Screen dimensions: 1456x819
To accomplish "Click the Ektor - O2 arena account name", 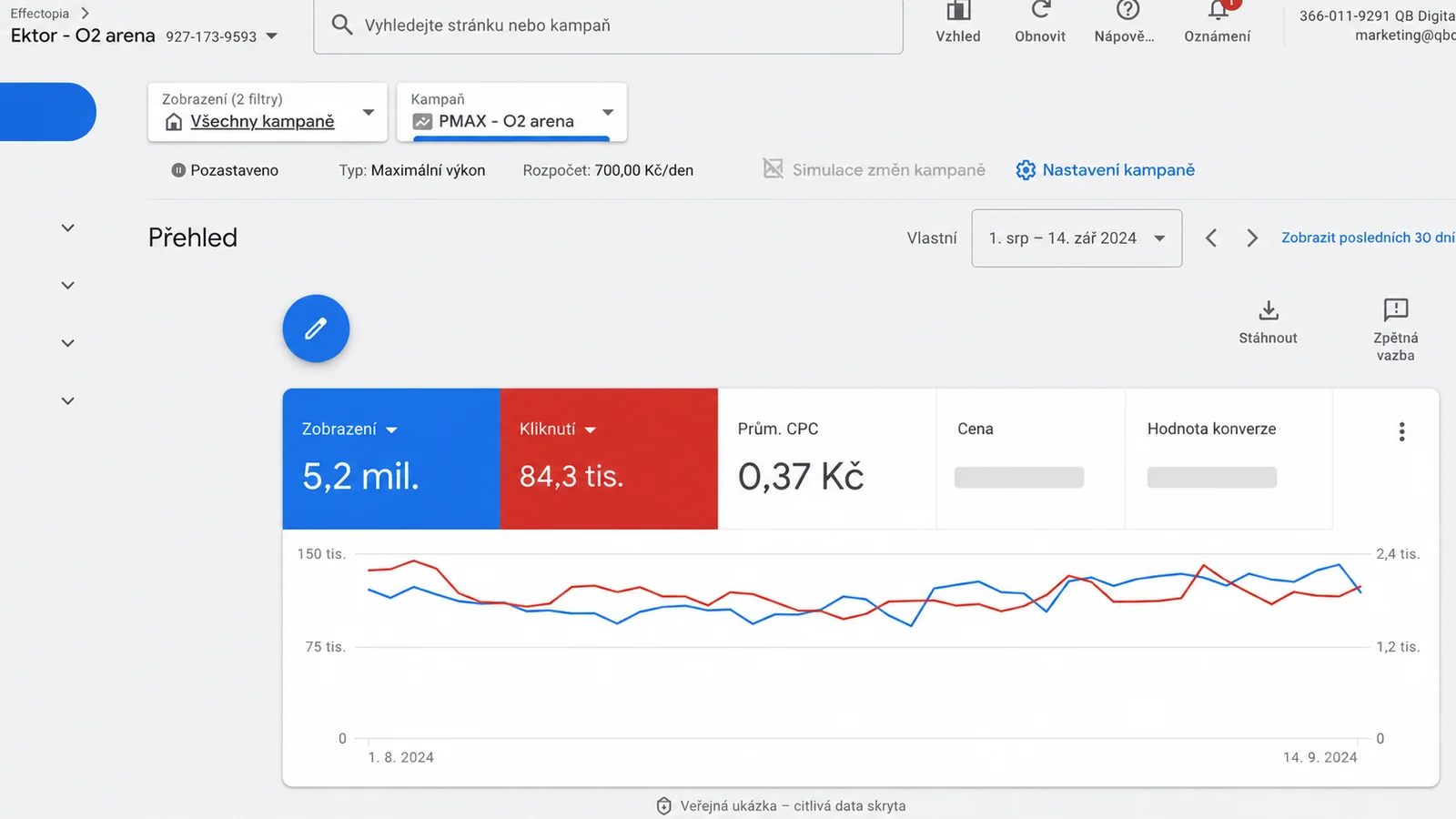I will pyautogui.click(x=83, y=35).
